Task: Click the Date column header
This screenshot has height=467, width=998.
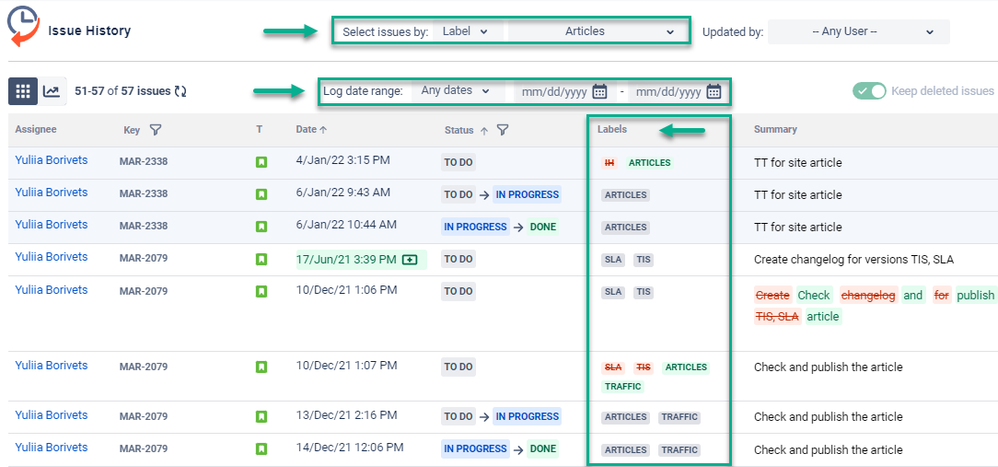Action: (x=306, y=129)
